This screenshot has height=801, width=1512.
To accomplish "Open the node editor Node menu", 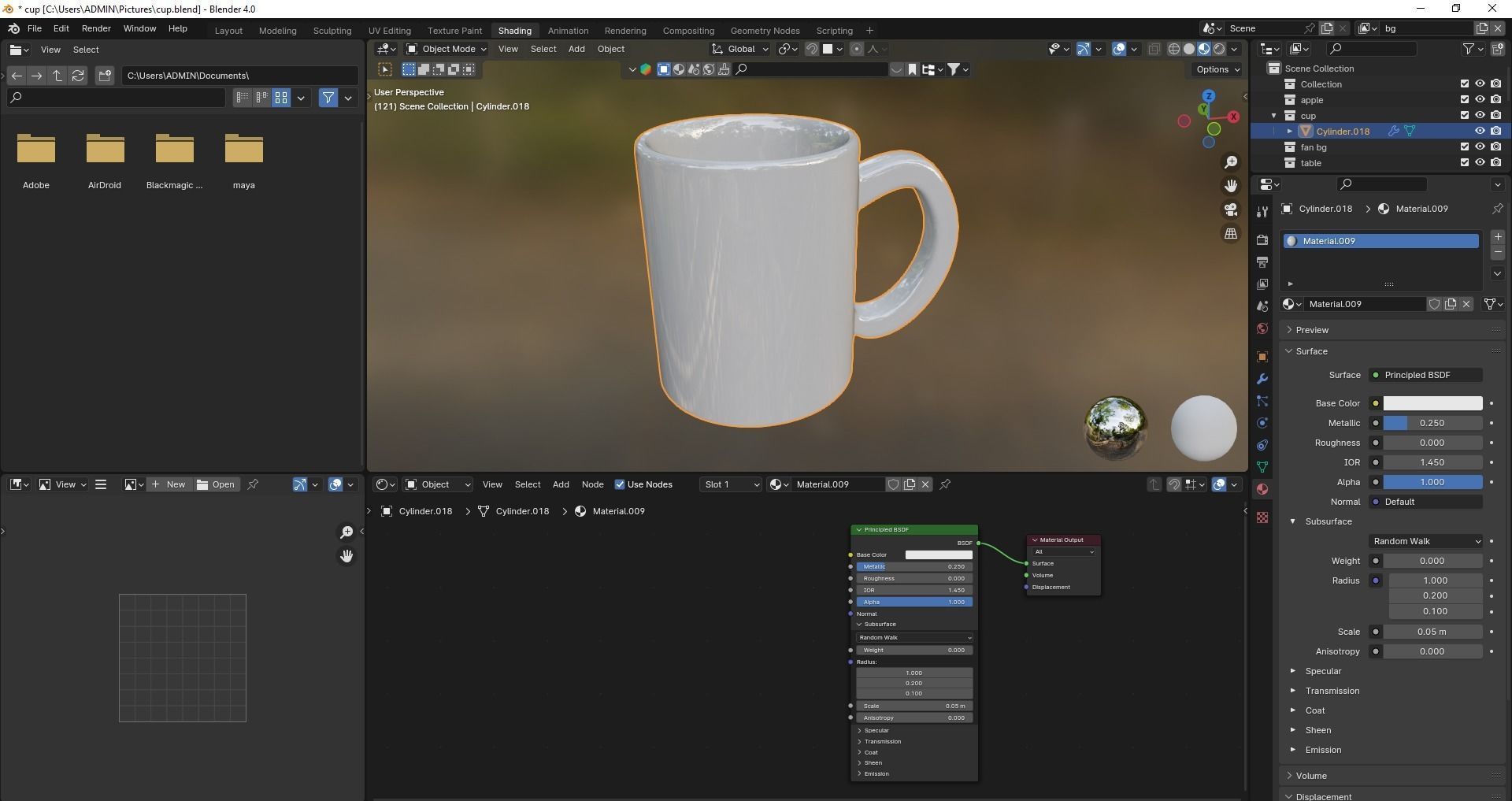I will 592,484.
